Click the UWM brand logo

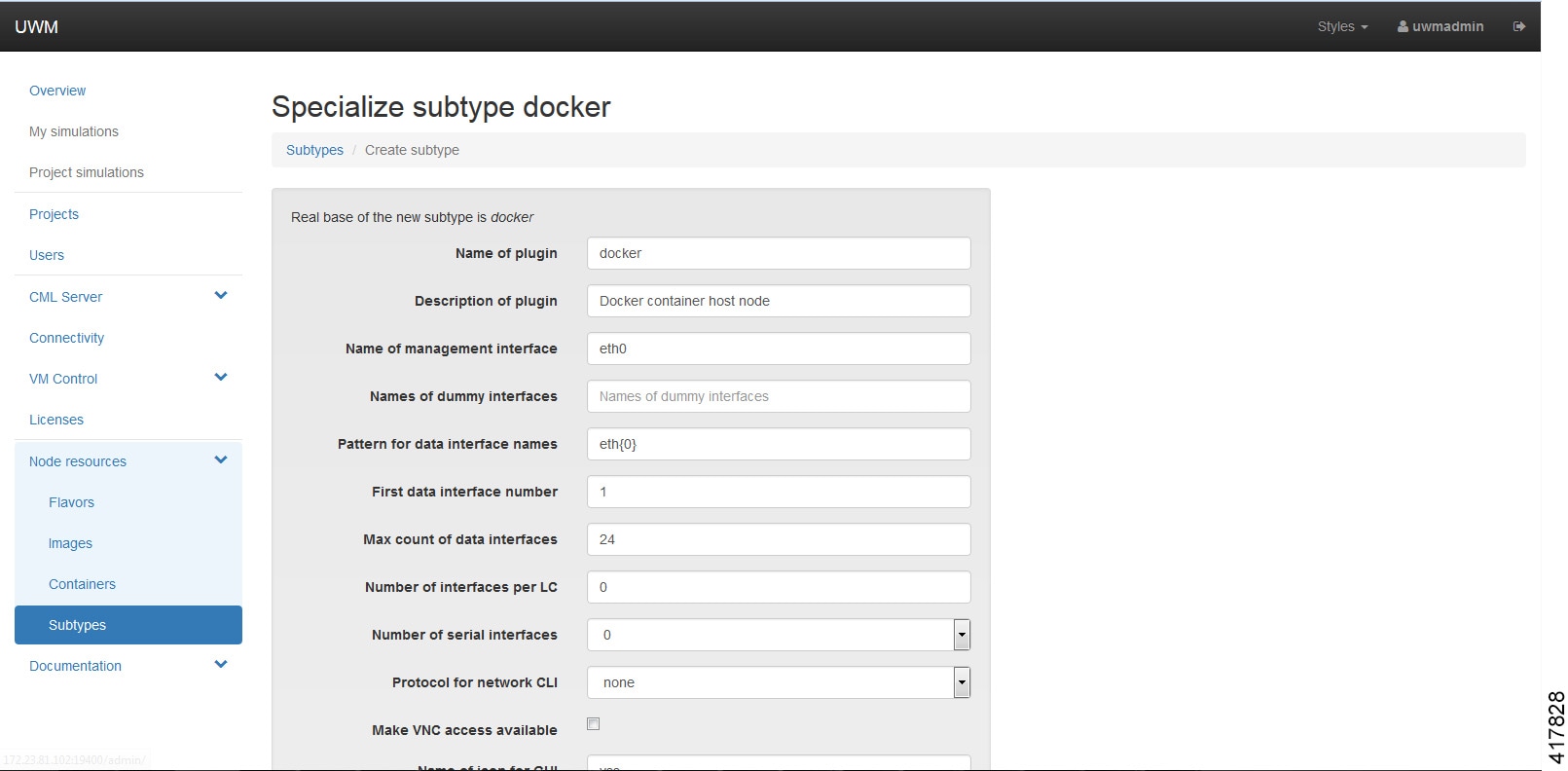[x=36, y=26]
